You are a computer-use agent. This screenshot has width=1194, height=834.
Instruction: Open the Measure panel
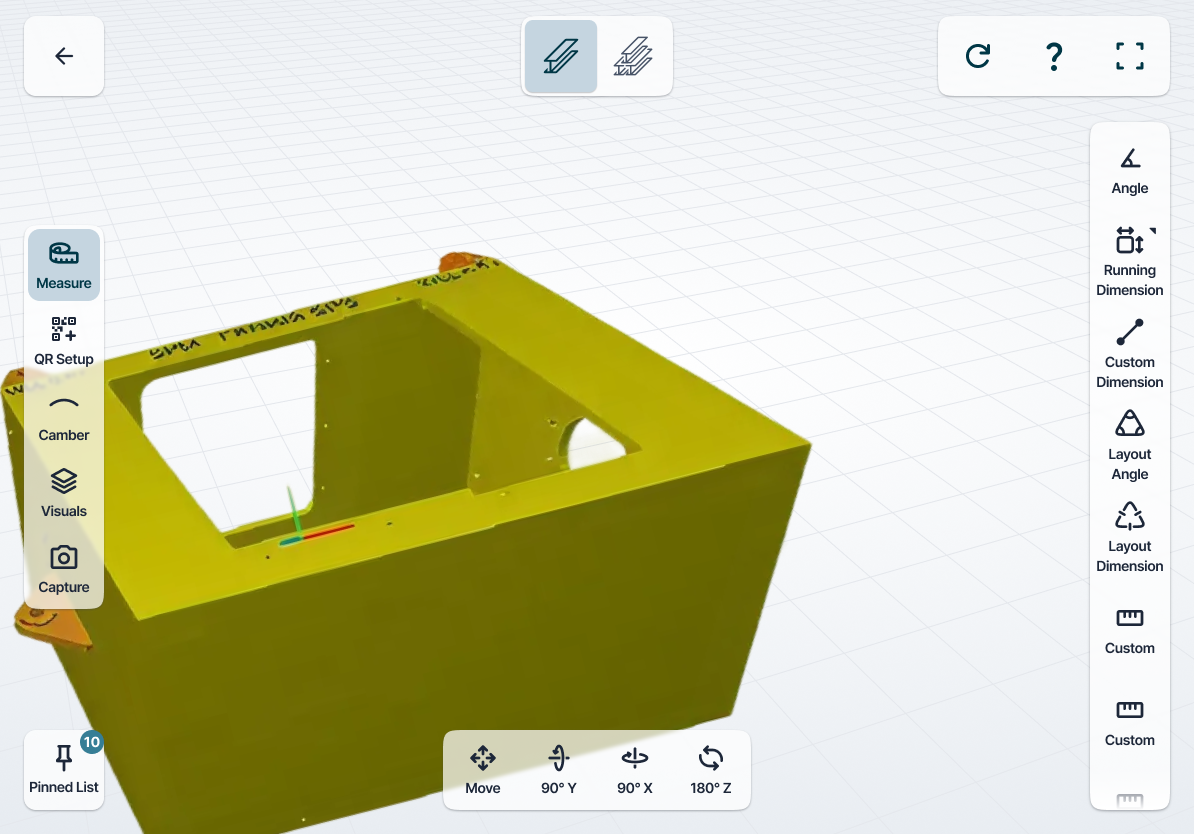point(64,265)
